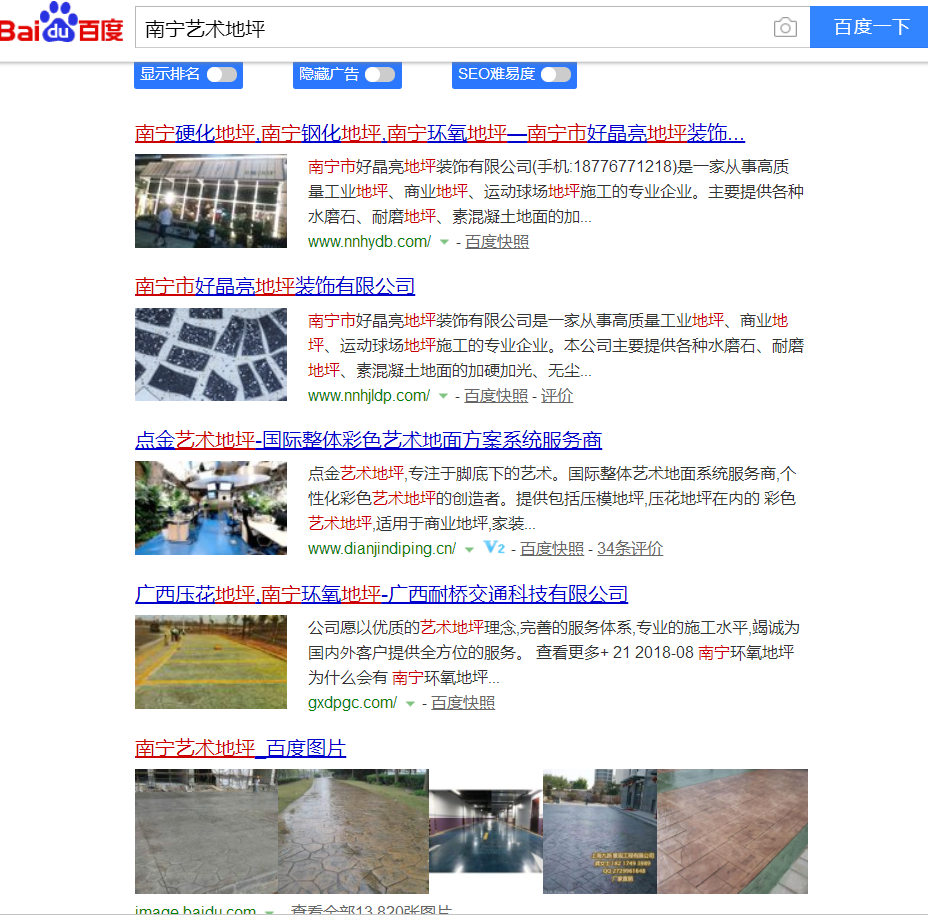
Task: Open red-brown stamped floor image result
Action: tap(732, 832)
